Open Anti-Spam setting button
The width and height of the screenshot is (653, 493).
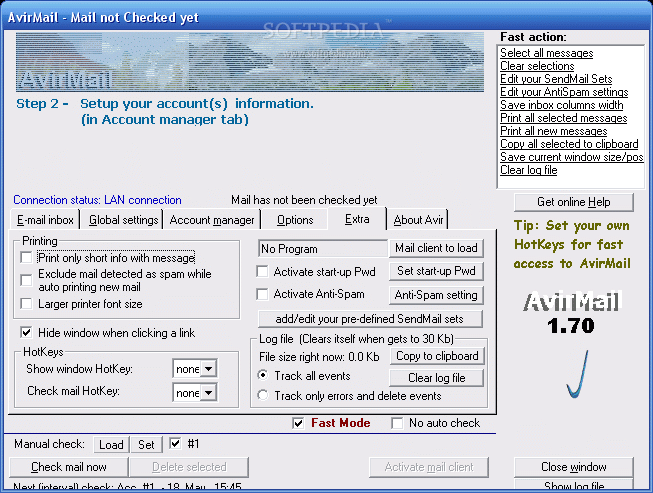[436, 295]
